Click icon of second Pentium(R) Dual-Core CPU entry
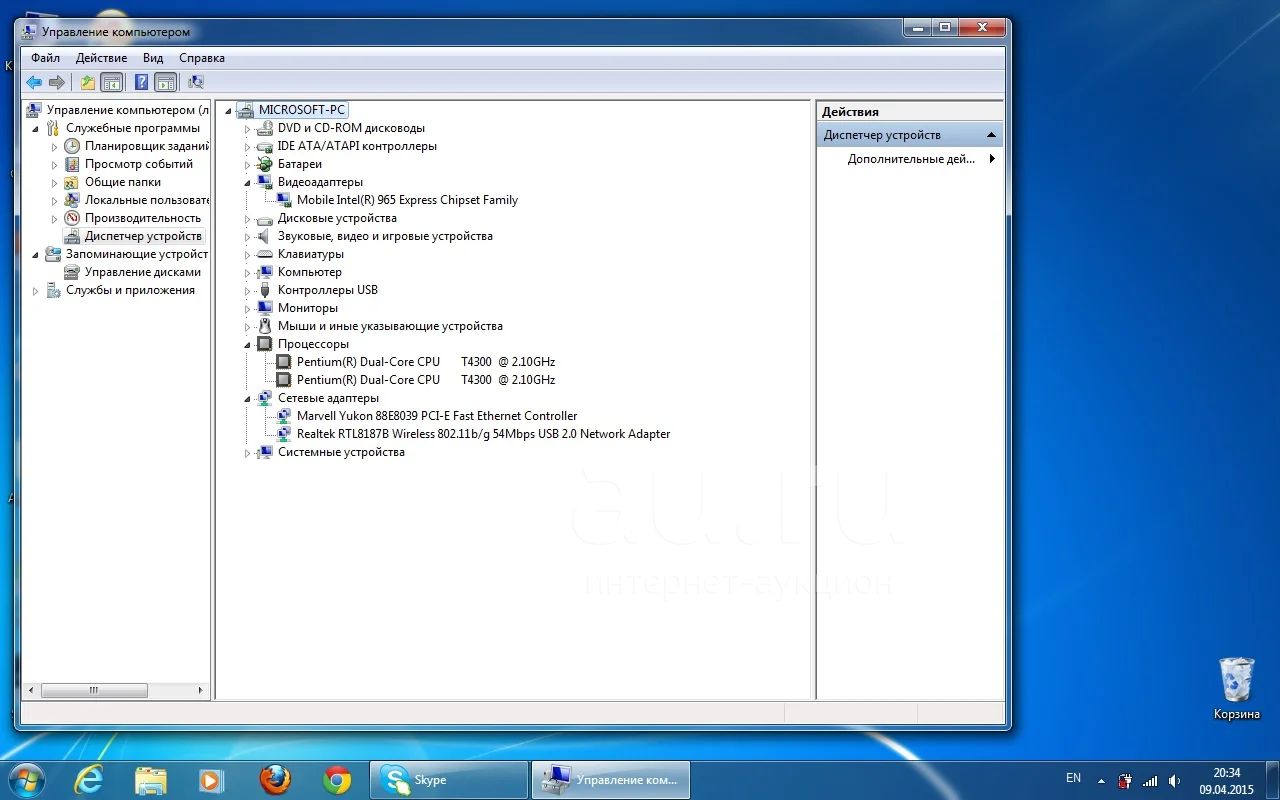1280x800 pixels. click(x=284, y=380)
